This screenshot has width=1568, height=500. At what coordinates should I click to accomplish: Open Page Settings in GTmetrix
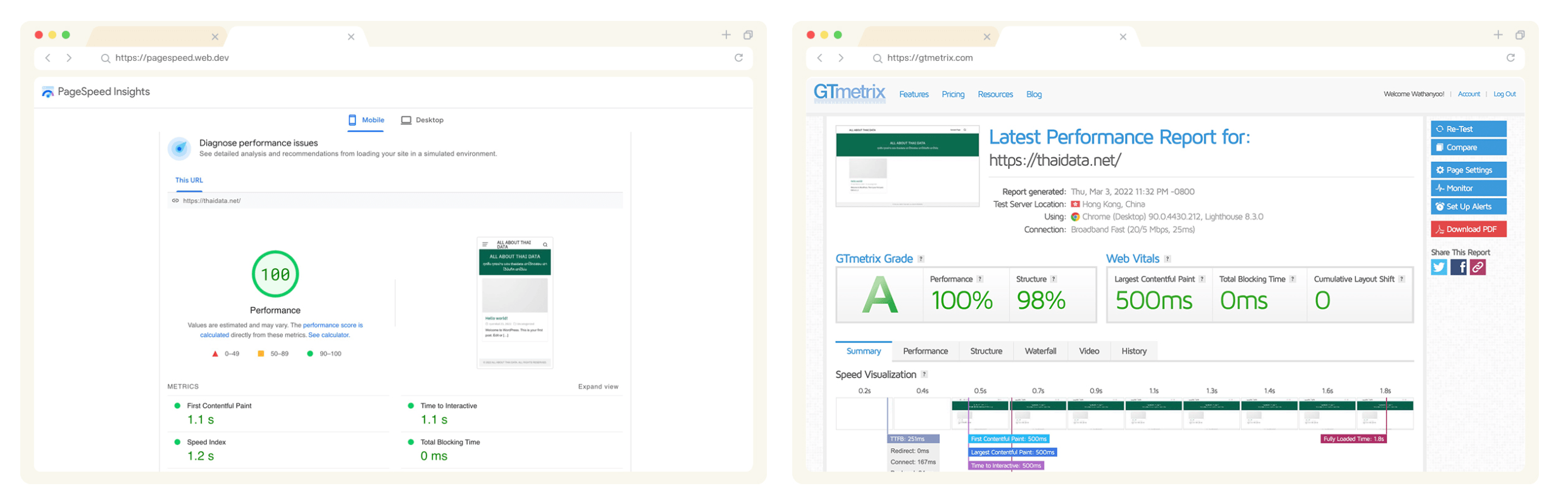[1469, 170]
